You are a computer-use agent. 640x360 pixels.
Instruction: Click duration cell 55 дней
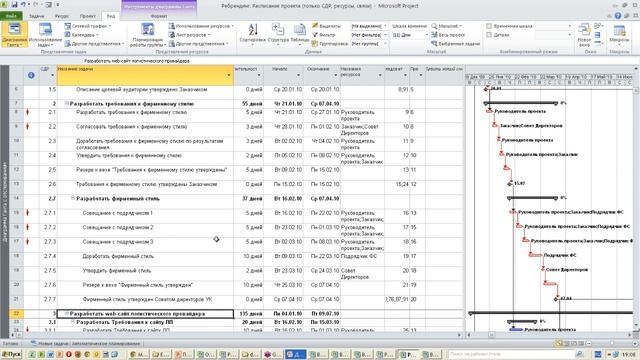coord(249,104)
